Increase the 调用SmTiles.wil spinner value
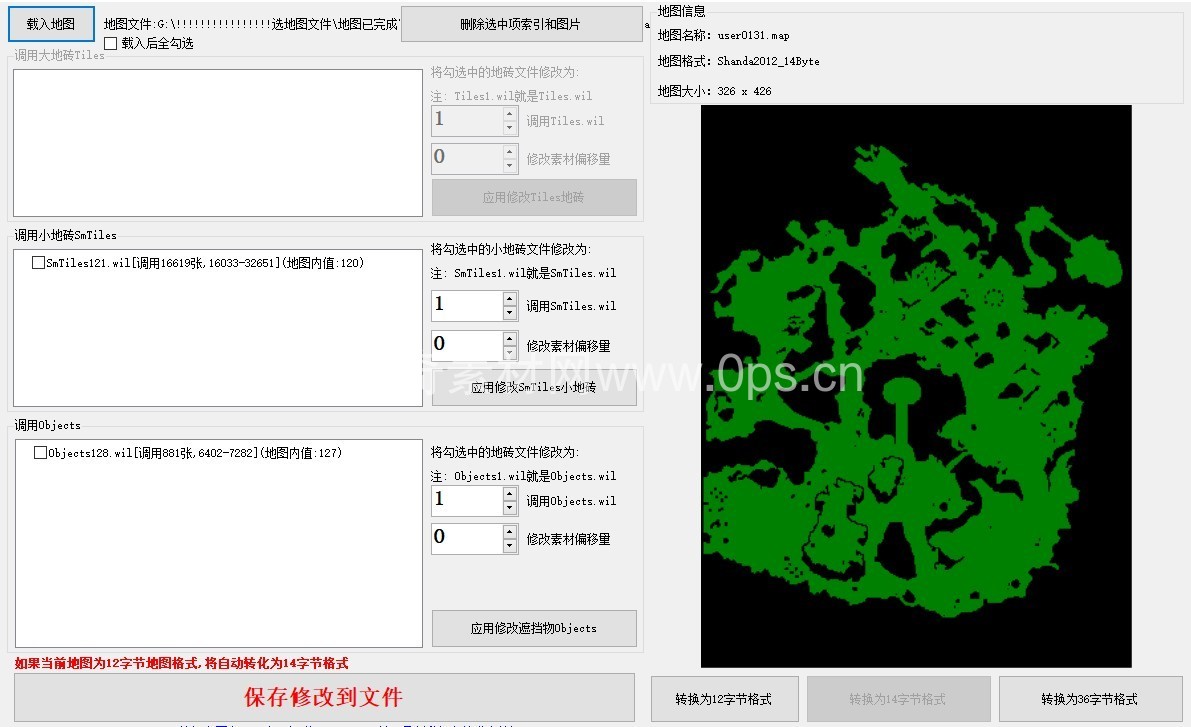 (510, 299)
